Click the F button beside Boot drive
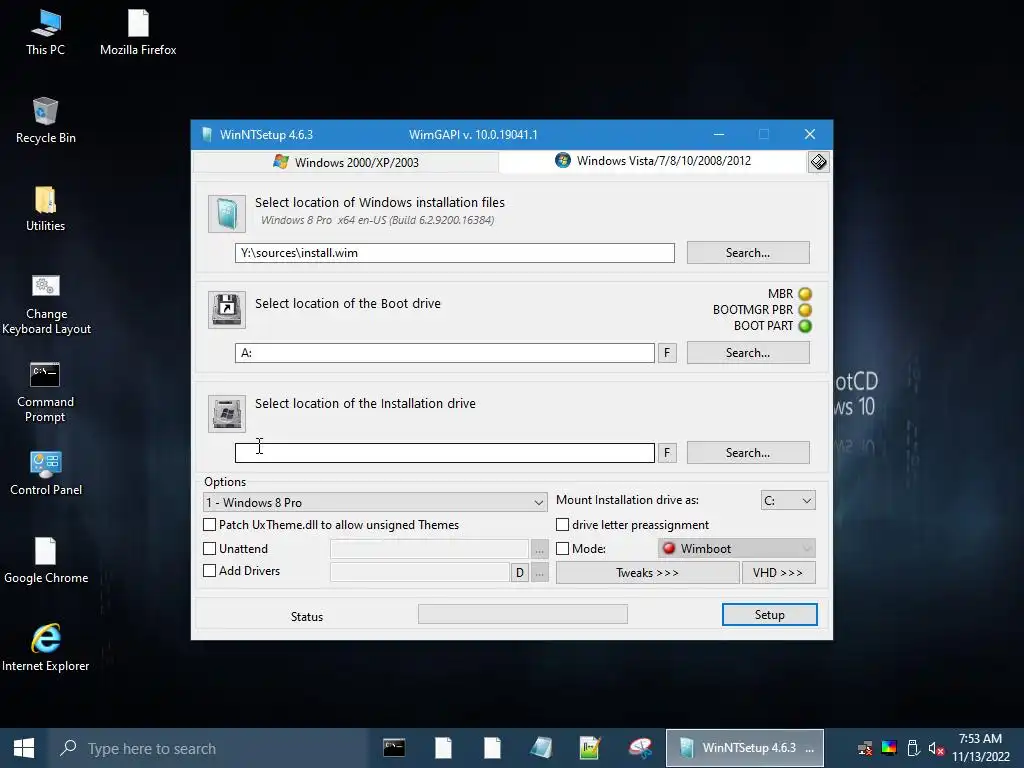The image size is (1024, 768). (x=667, y=353)
